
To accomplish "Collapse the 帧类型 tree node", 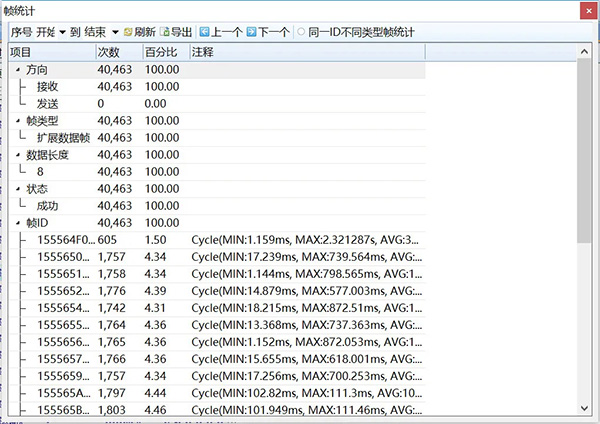I will pyautogui.click(x=19, y=121).
